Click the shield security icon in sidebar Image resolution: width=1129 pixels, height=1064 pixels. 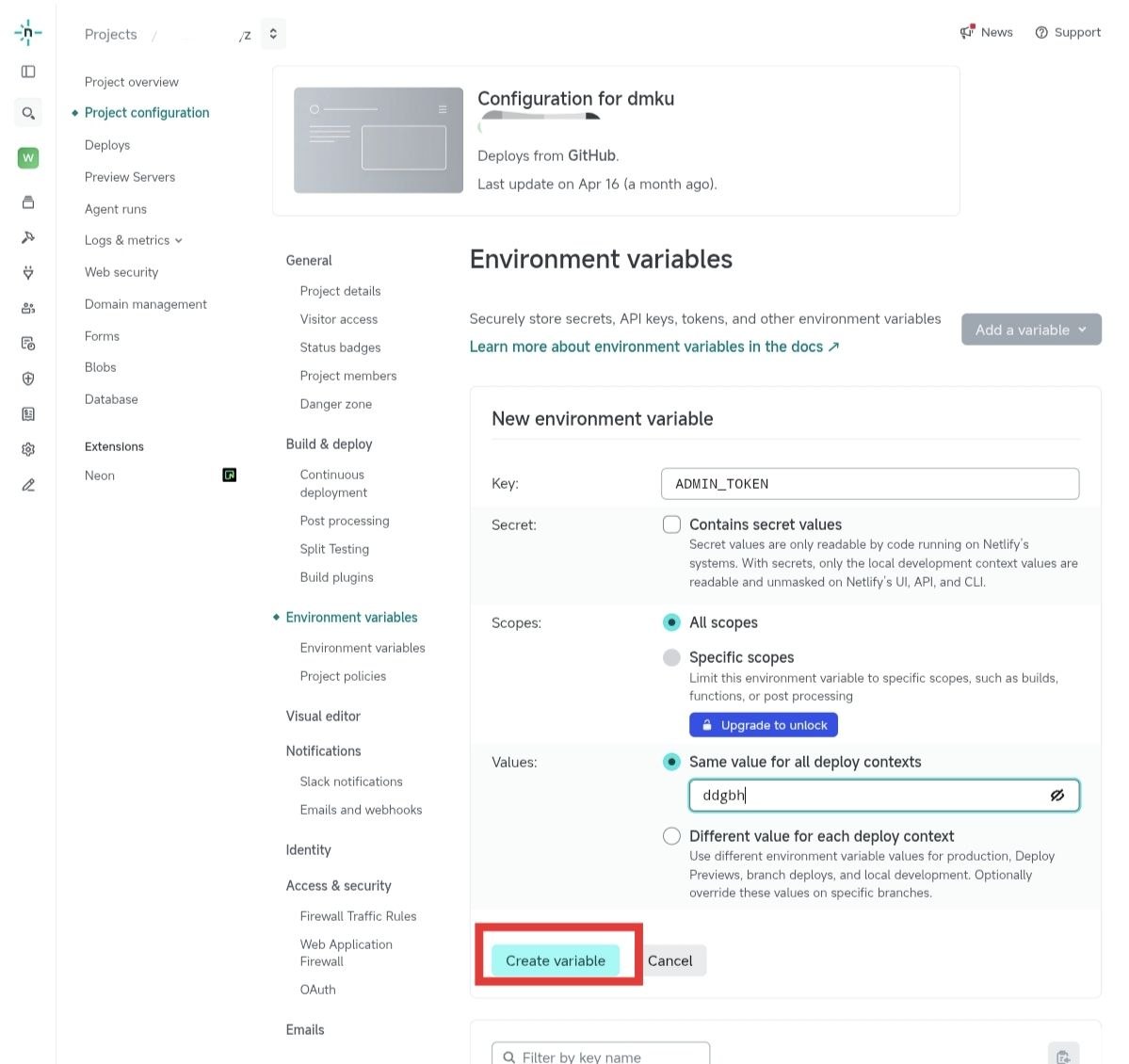coord(28,379)
